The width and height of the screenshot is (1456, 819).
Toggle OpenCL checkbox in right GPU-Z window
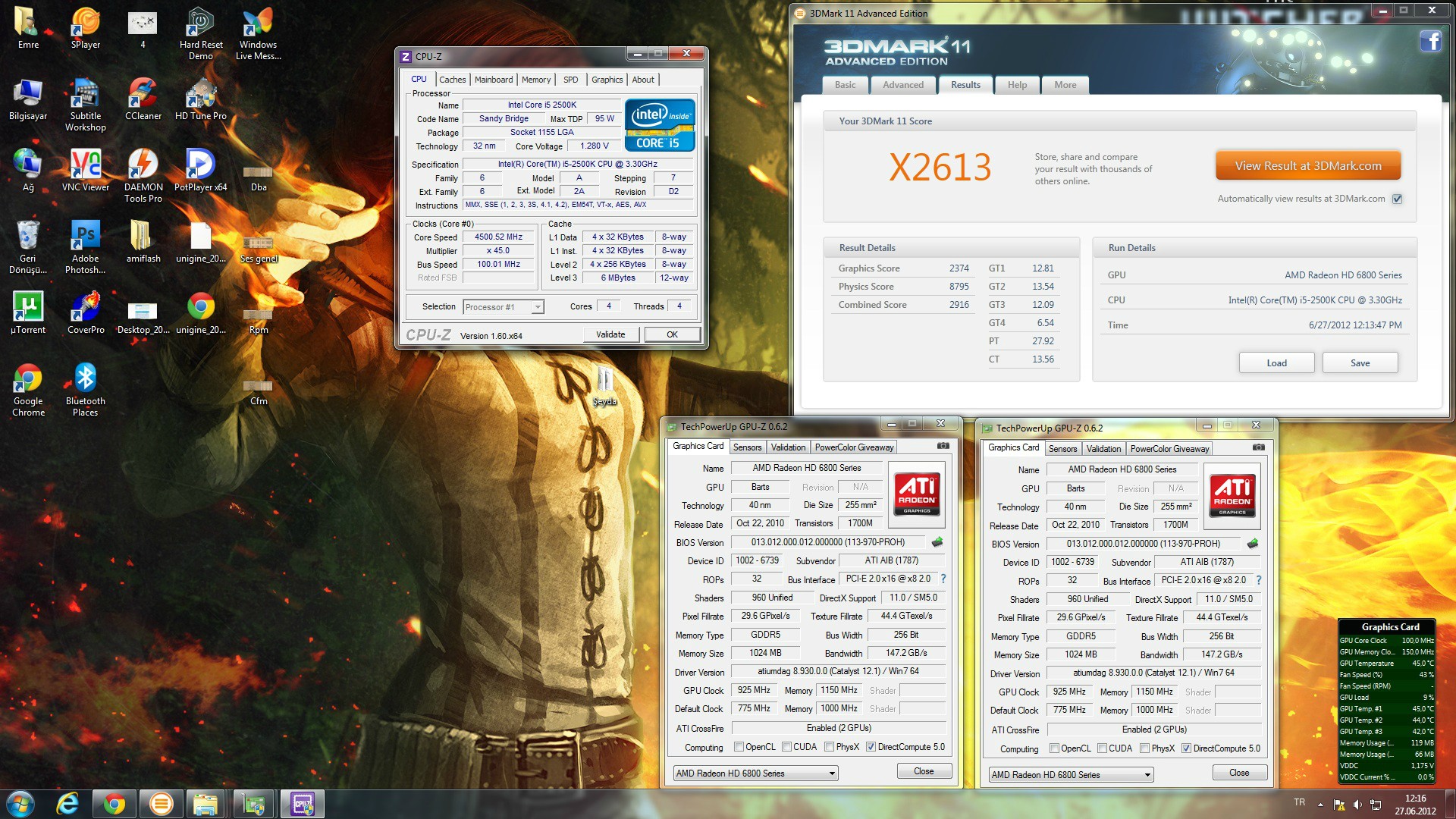pos(1054,748)
